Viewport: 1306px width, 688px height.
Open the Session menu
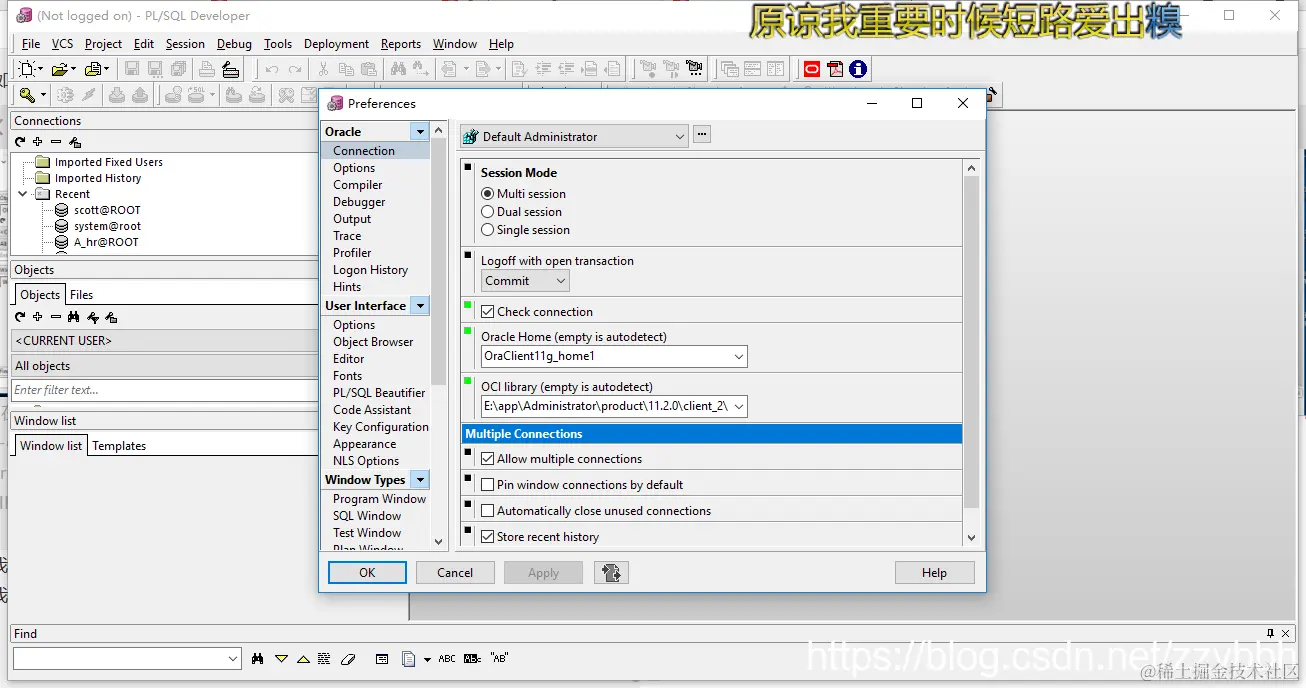(185, 44)
